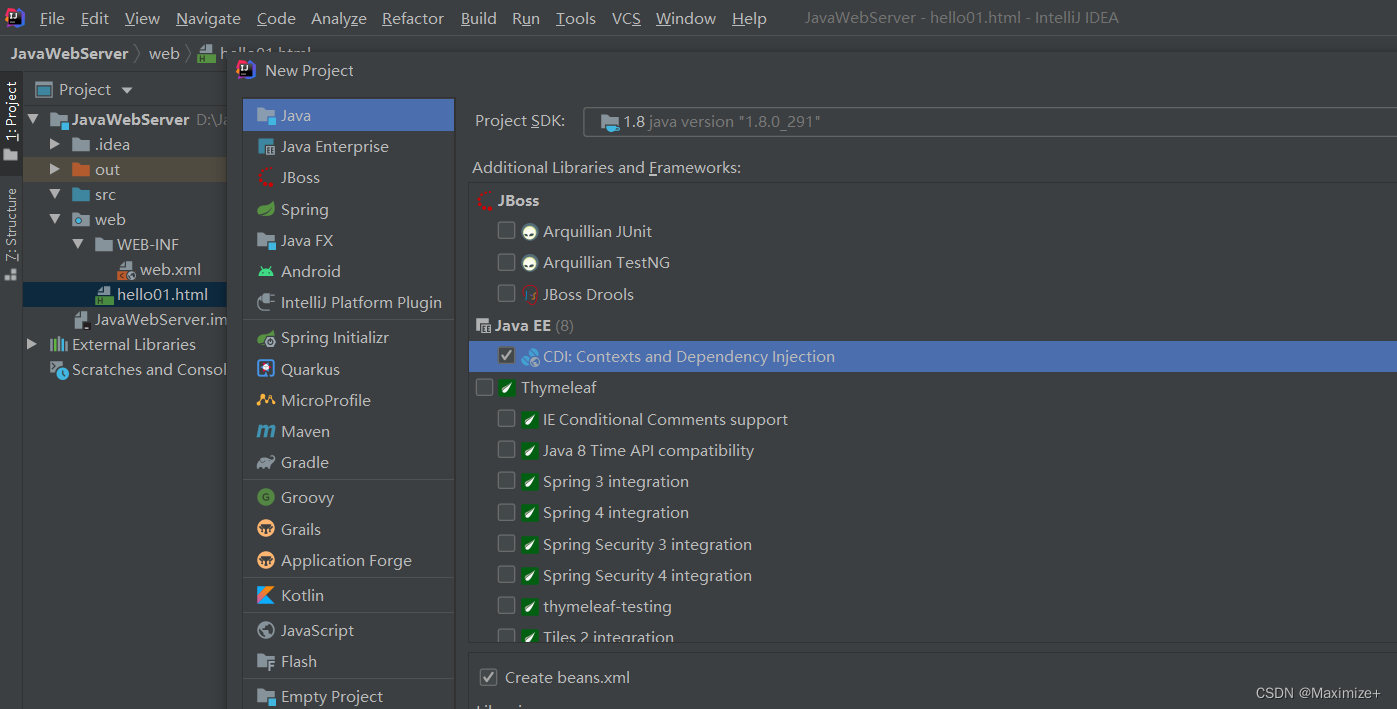Screen dimensions: 1397x709
Task: Choose Maven project type icon
Action: click(x=266, y=431)
